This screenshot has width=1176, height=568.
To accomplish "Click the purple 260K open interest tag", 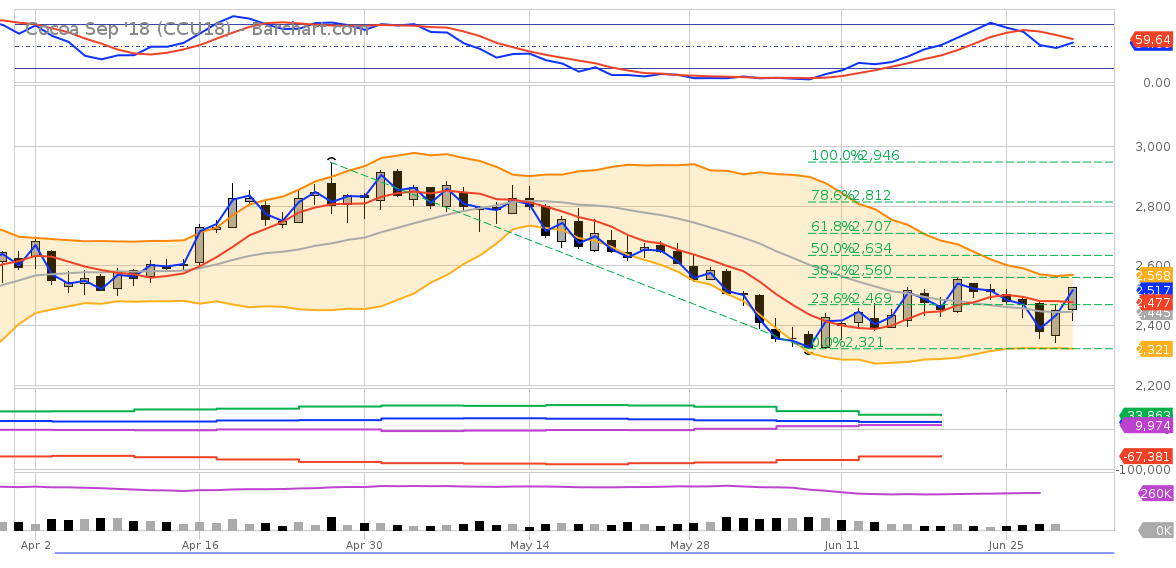I will click(x=1156, y=494).
